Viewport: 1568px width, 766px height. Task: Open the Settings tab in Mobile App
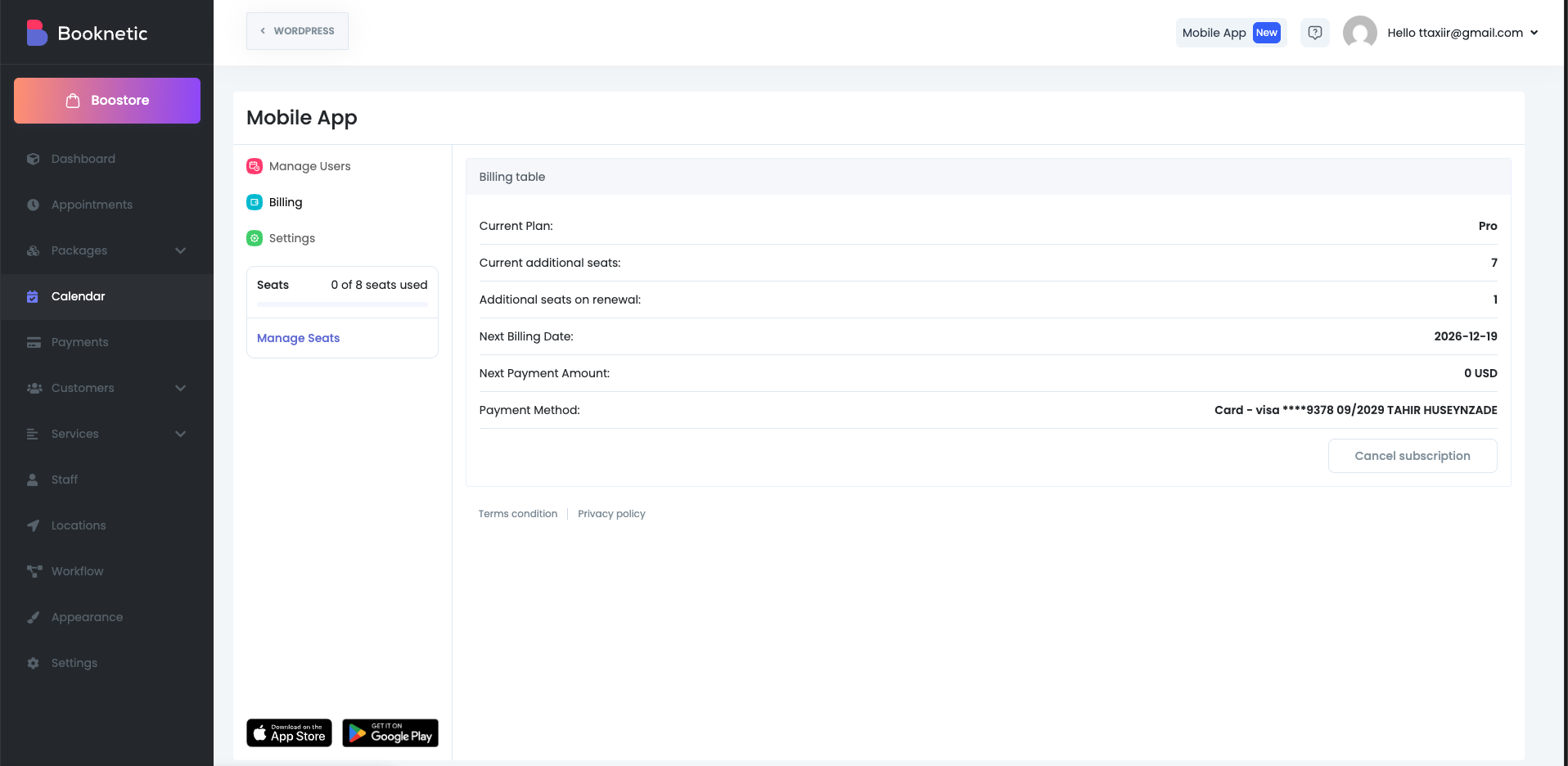[291, 238]
